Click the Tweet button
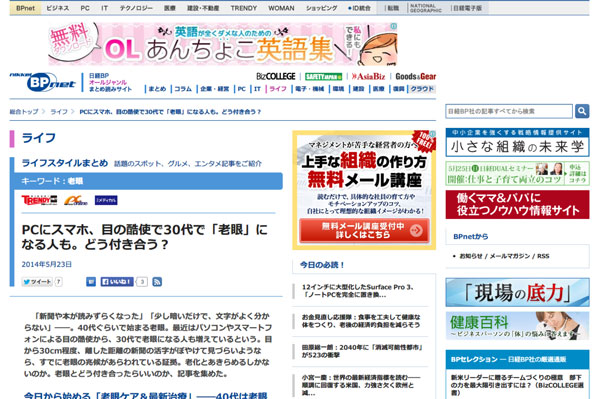This screenshot has height=399, width=600. click(37, 282)
